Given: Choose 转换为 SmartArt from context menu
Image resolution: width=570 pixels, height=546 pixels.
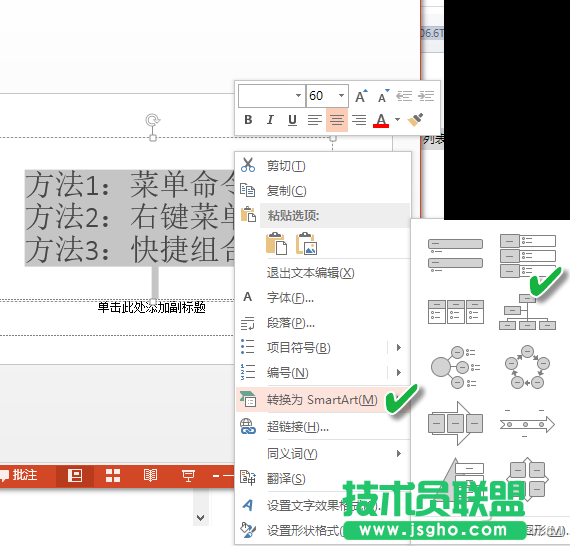Looking at the screenshot, I should click(x=323, y=400).
